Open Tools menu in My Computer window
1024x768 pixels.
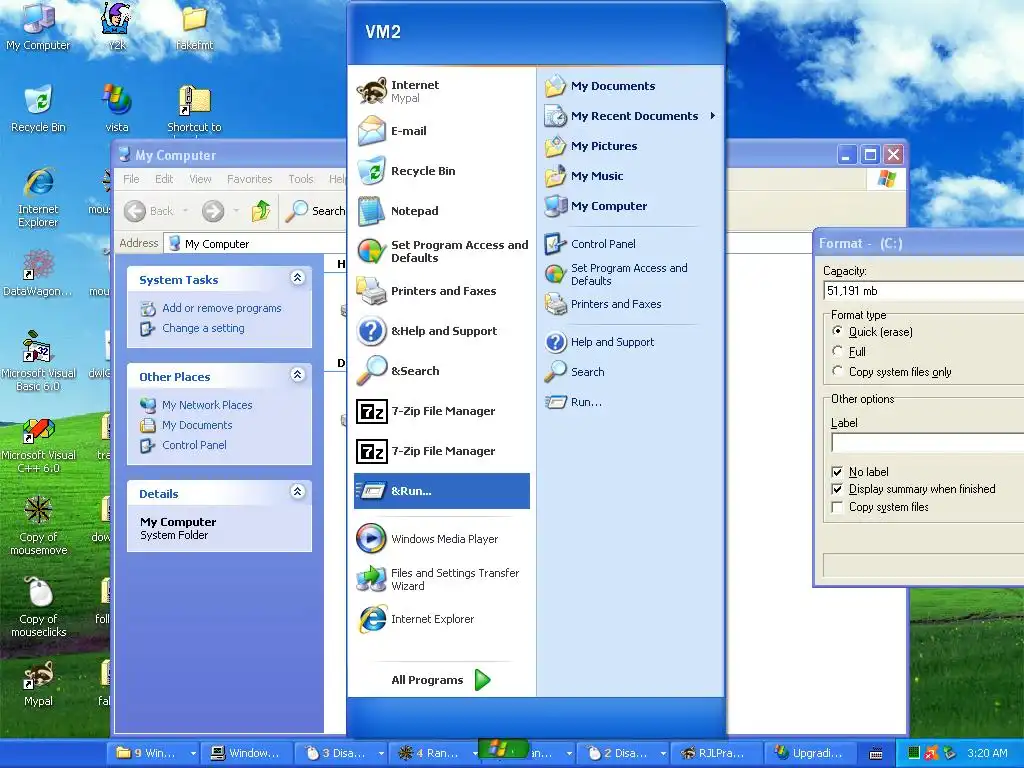(x=301, y=179)
